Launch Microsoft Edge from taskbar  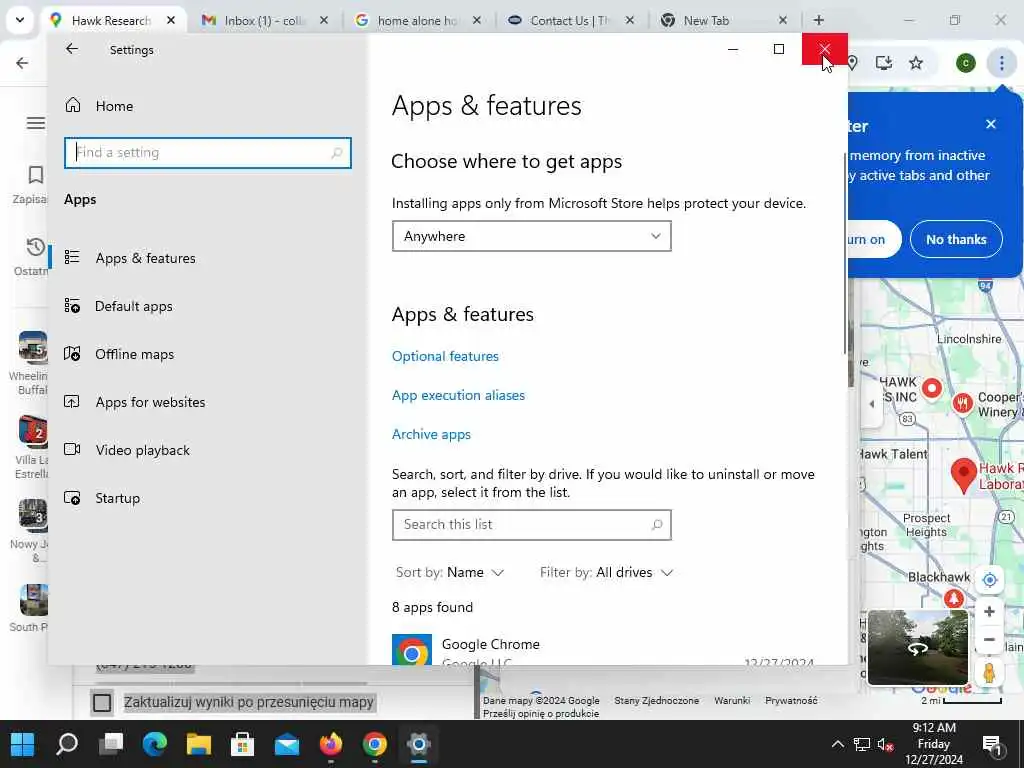[154, 744]
